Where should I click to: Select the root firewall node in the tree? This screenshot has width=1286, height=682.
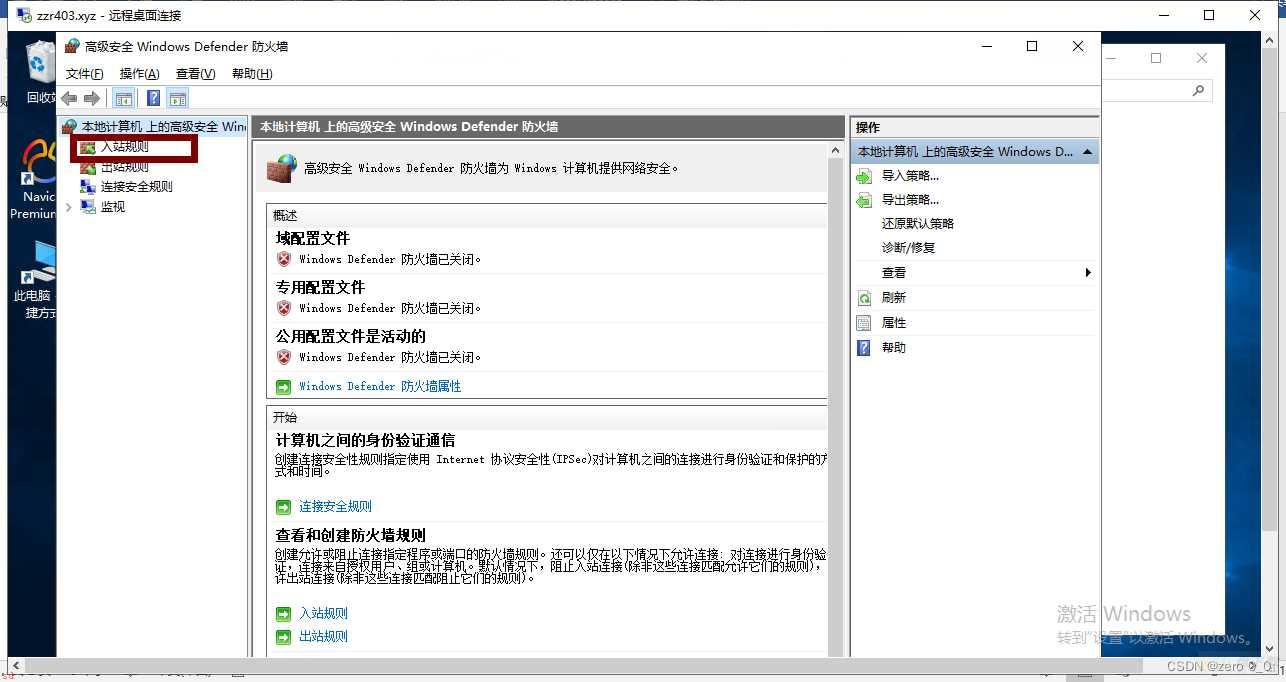(x=154, y=127)
